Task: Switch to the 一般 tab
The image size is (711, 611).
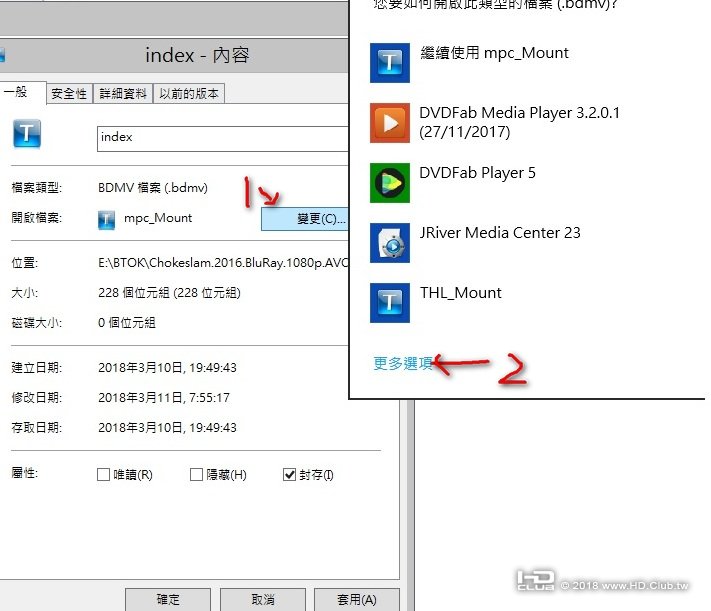Action: (x=22, y=93)
